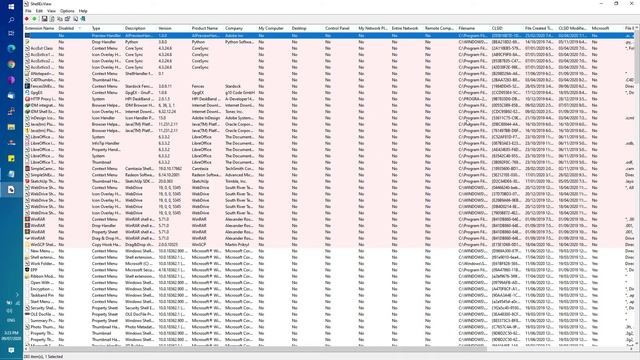Screen dimensions: 640x360
Task: Sort by the Description column header
Action: pos(140,29)
